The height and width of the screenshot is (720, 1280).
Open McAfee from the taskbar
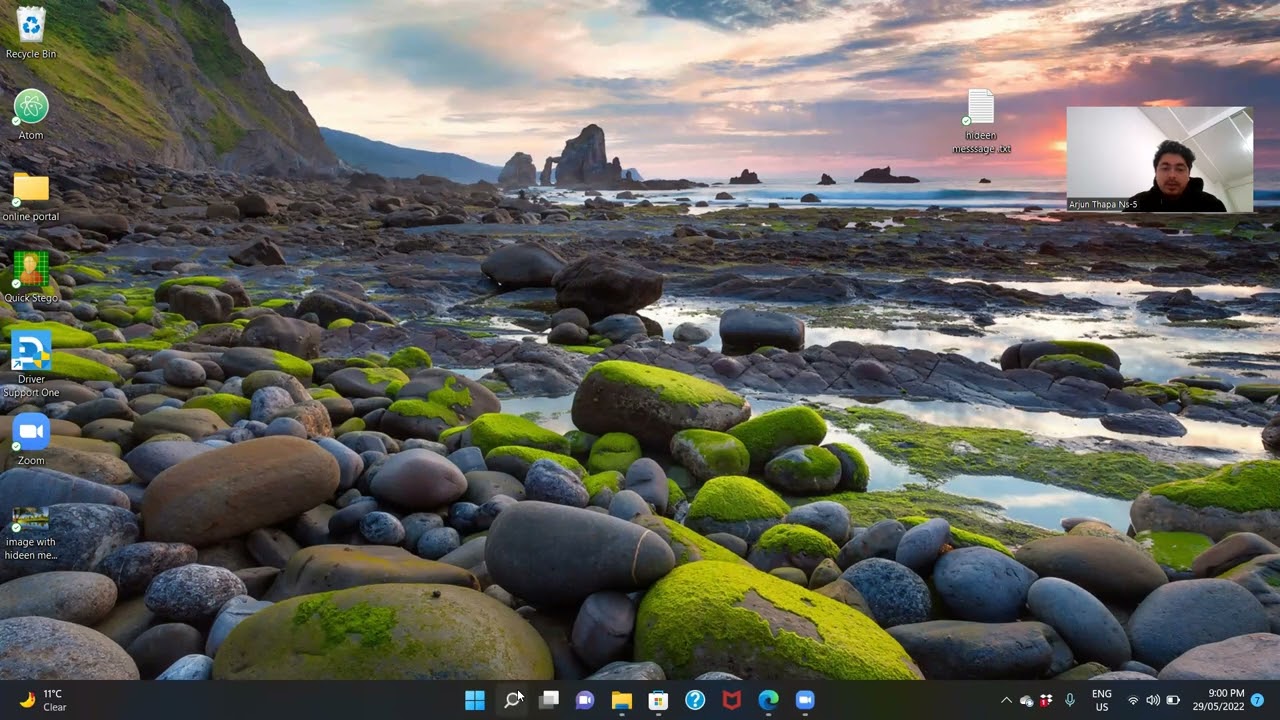[x=732, y=700]
